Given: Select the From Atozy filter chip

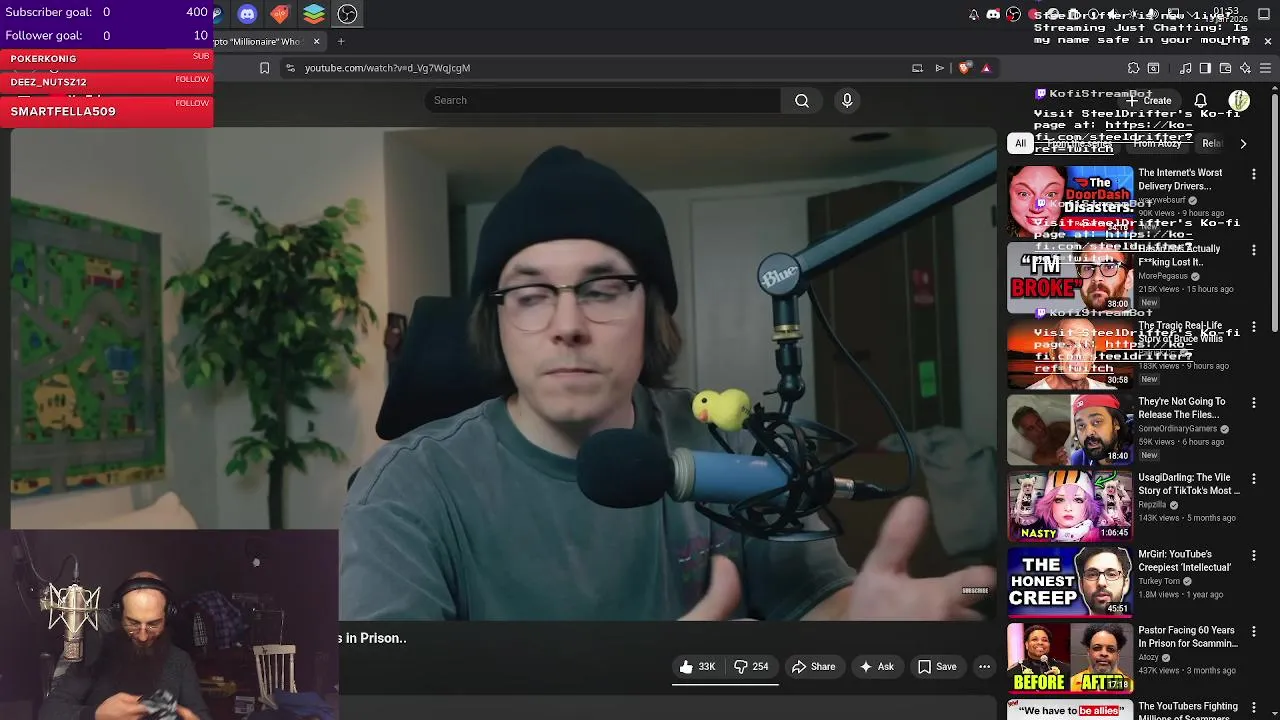Looking at the screenshot, I should tap(1157, 143).
